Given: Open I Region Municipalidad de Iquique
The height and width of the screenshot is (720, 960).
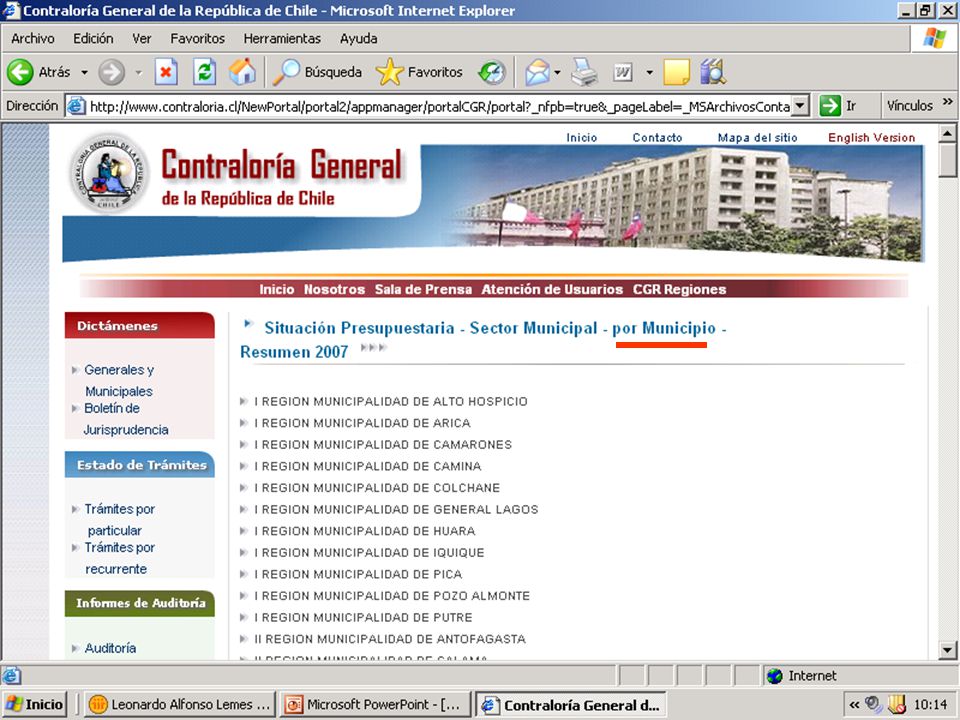Looking at the screenshot, I should coord(369,553).
